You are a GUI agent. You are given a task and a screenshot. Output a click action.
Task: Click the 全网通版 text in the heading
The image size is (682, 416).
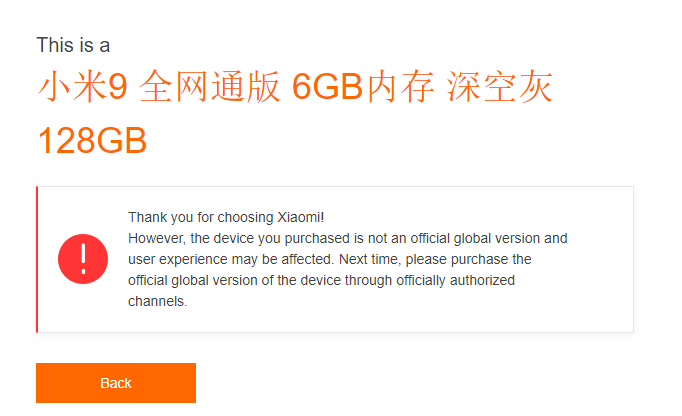[210, 86]
